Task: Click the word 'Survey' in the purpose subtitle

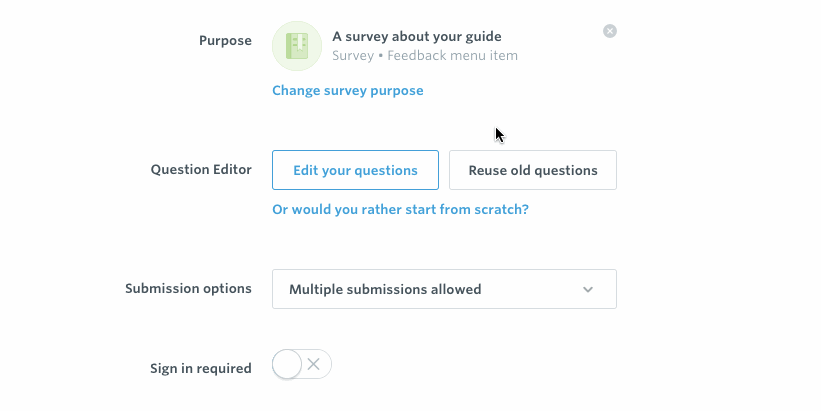Action: point(353,55)
